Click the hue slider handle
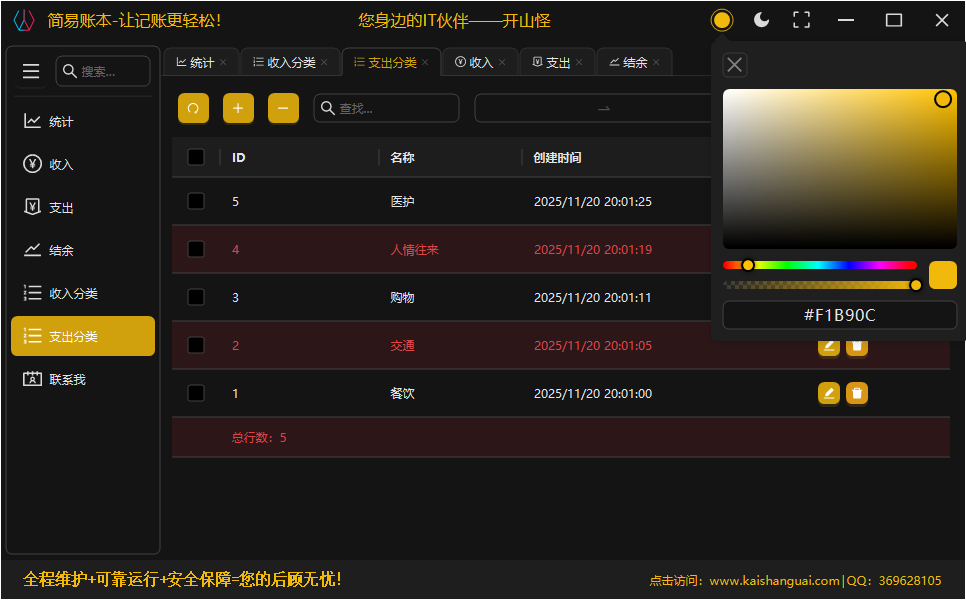 pos(748,265)
